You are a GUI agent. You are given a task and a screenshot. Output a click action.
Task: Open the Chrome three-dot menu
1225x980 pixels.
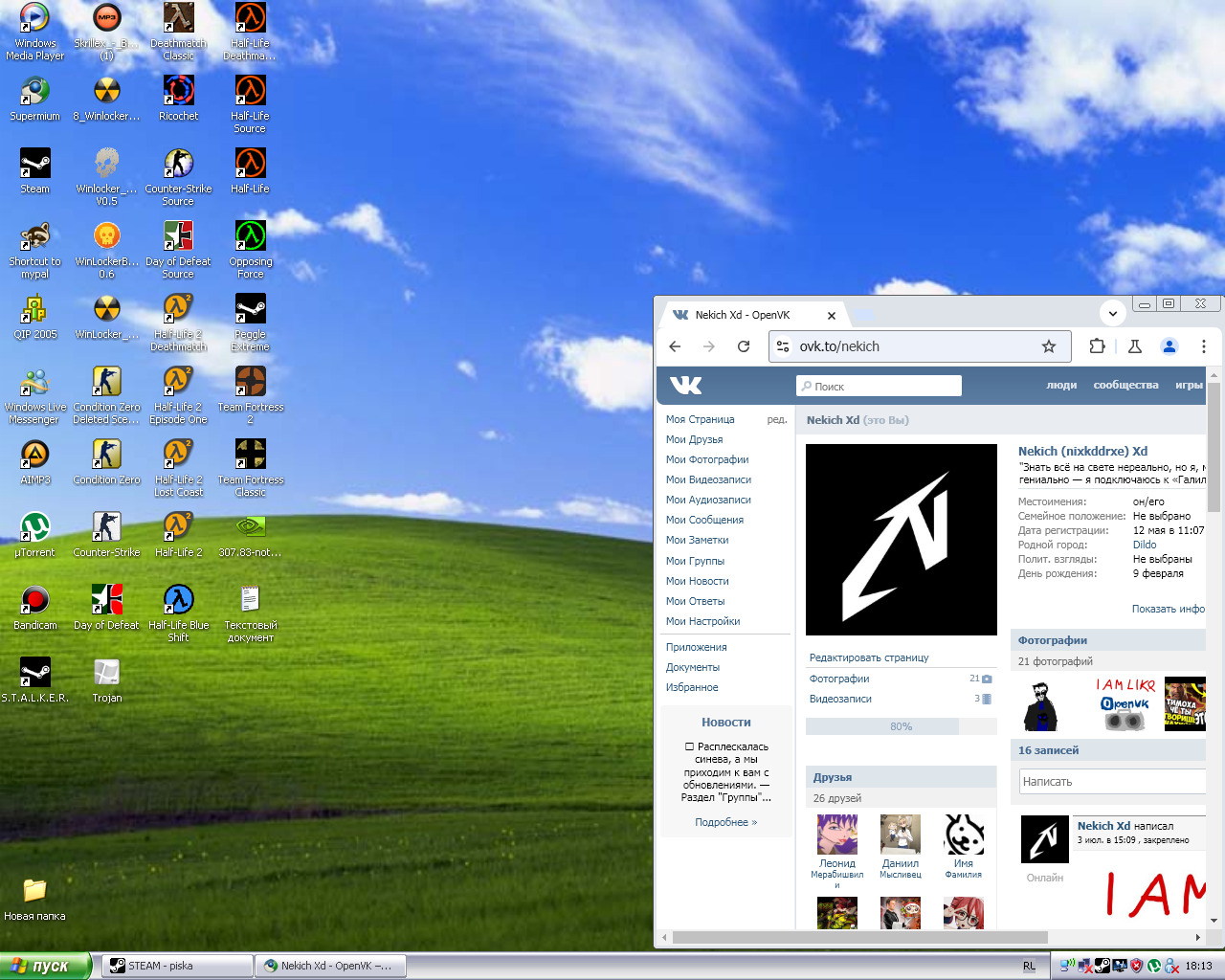coord(1203,346)
